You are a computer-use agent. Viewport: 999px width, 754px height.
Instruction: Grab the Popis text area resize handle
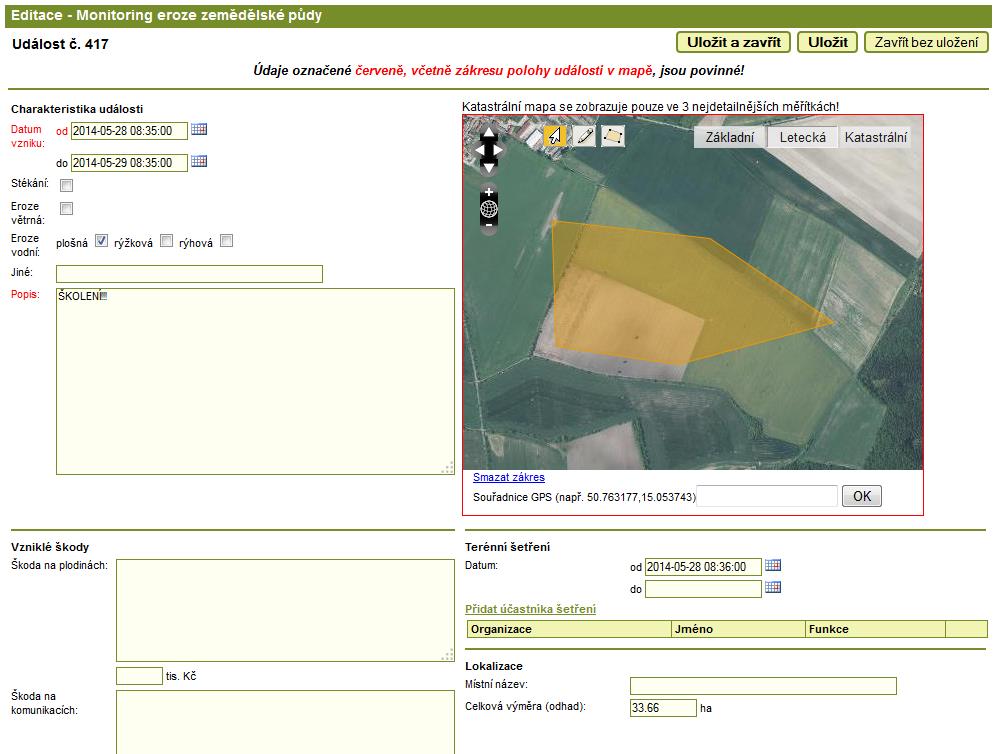click(448, 468)
